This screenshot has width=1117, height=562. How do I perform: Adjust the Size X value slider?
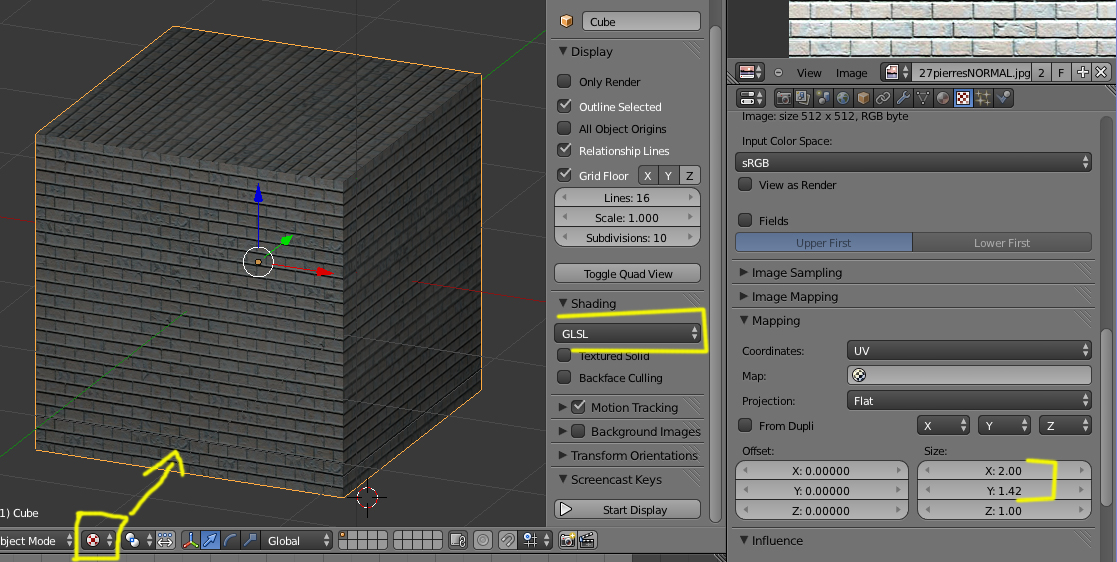click(x=1004, y=471)
